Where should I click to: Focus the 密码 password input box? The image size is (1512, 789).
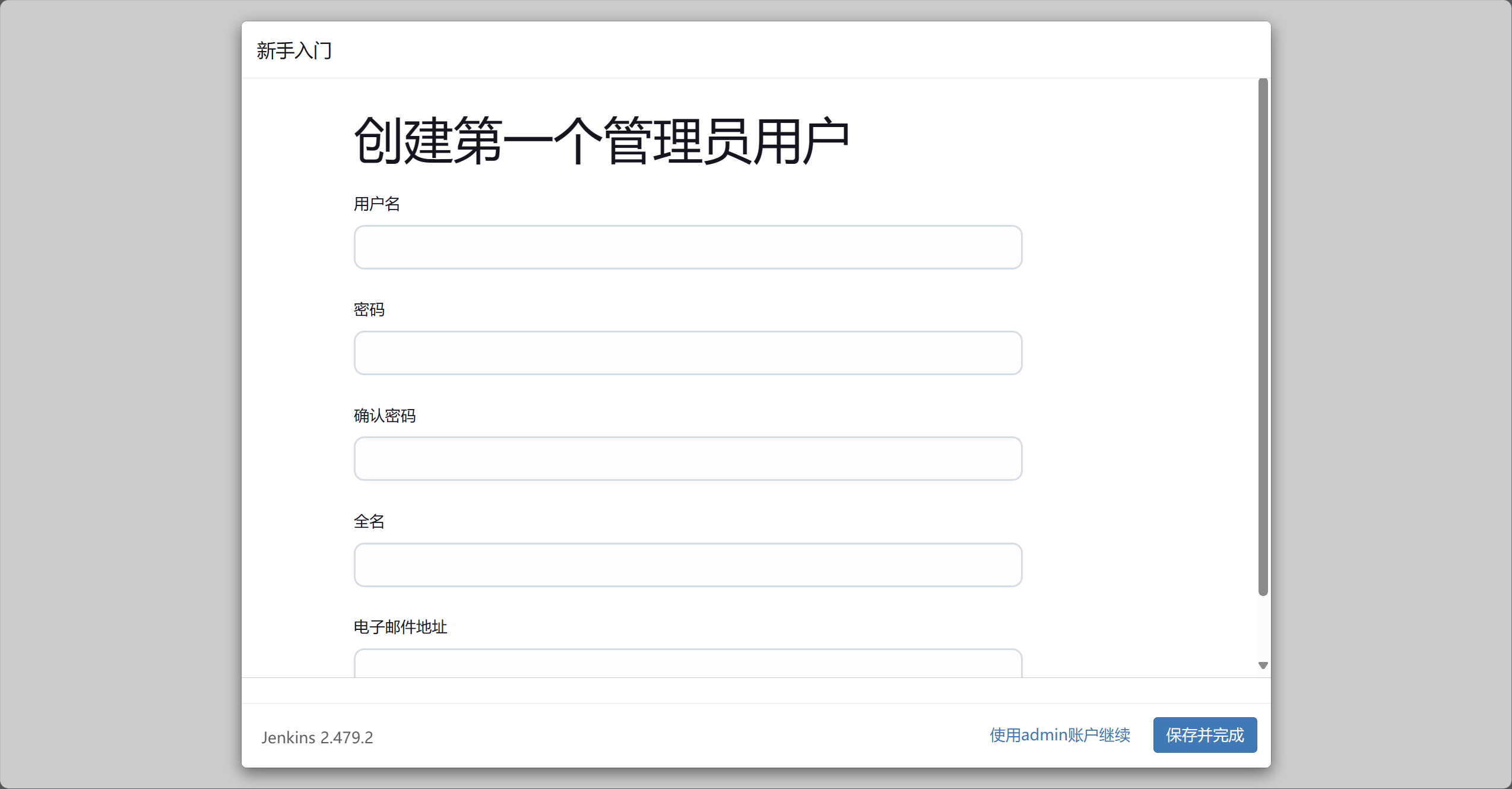point(687,353)
